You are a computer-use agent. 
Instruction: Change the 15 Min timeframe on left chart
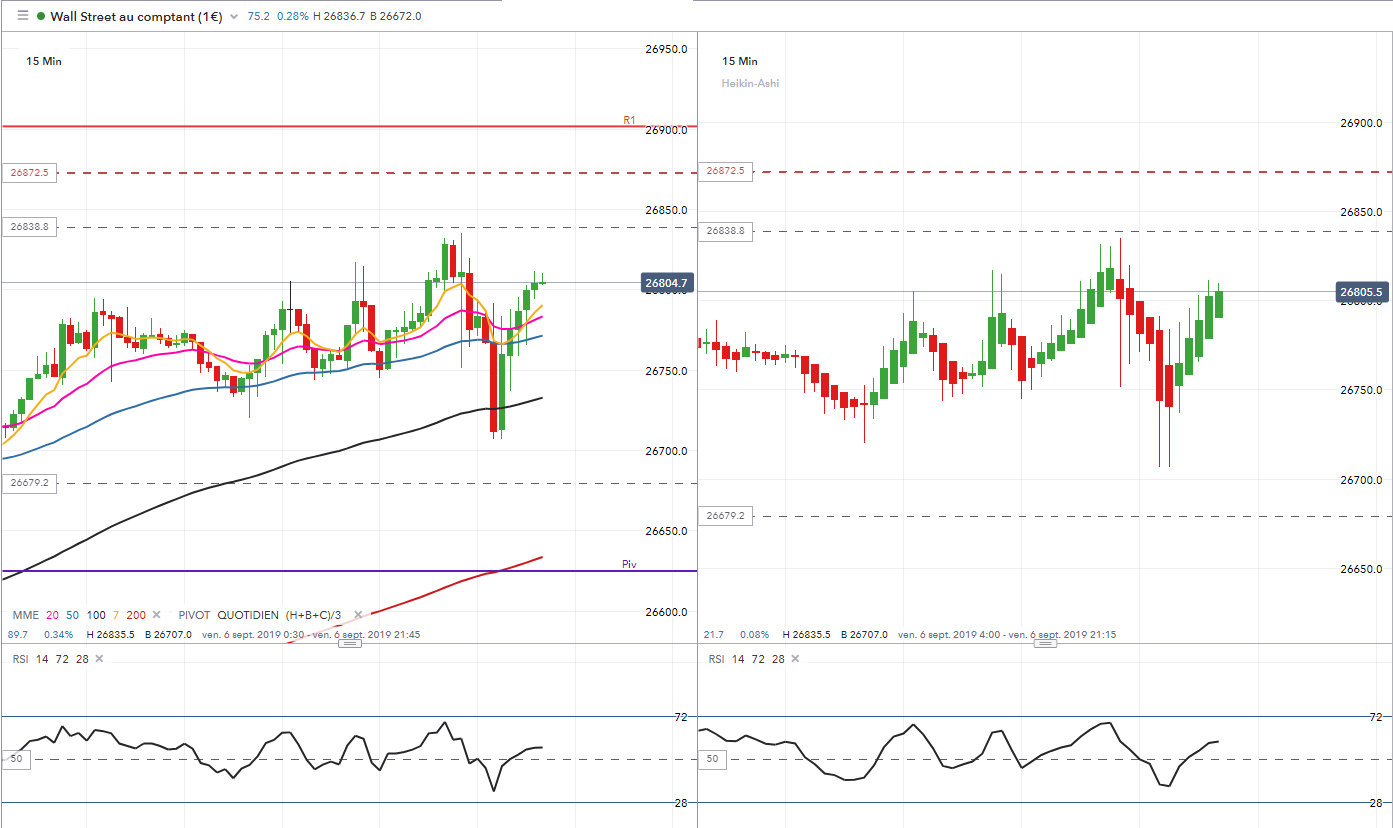pos(44,61)
